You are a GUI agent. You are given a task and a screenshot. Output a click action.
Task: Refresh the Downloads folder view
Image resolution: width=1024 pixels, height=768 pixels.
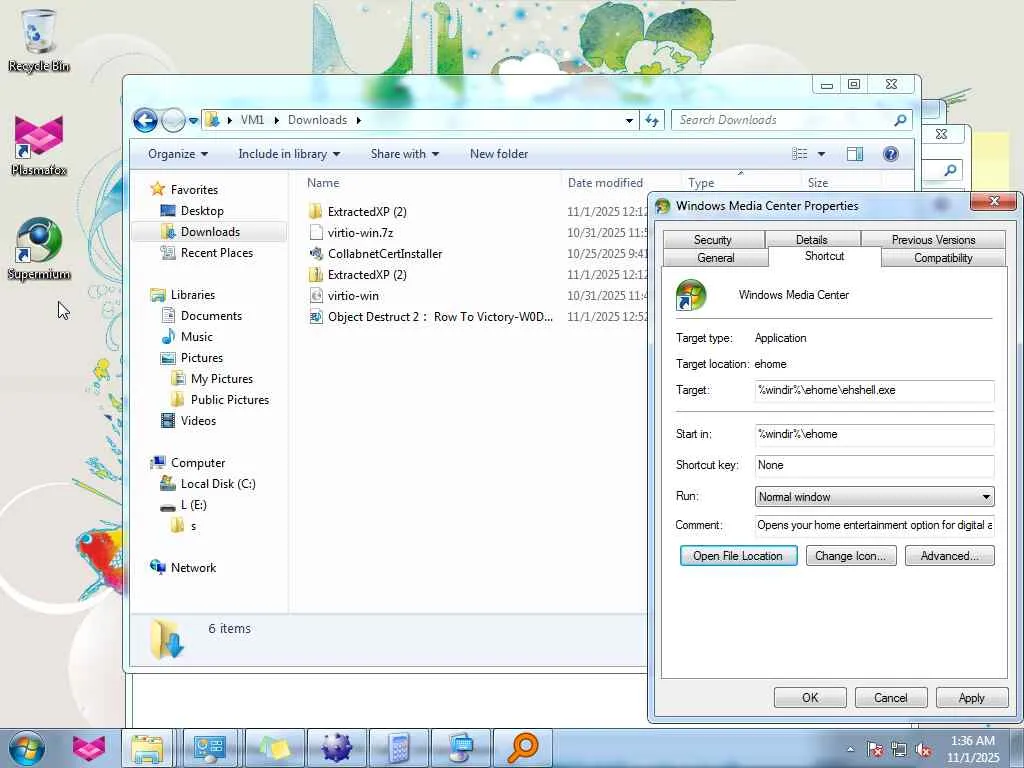tap(652, 120)
